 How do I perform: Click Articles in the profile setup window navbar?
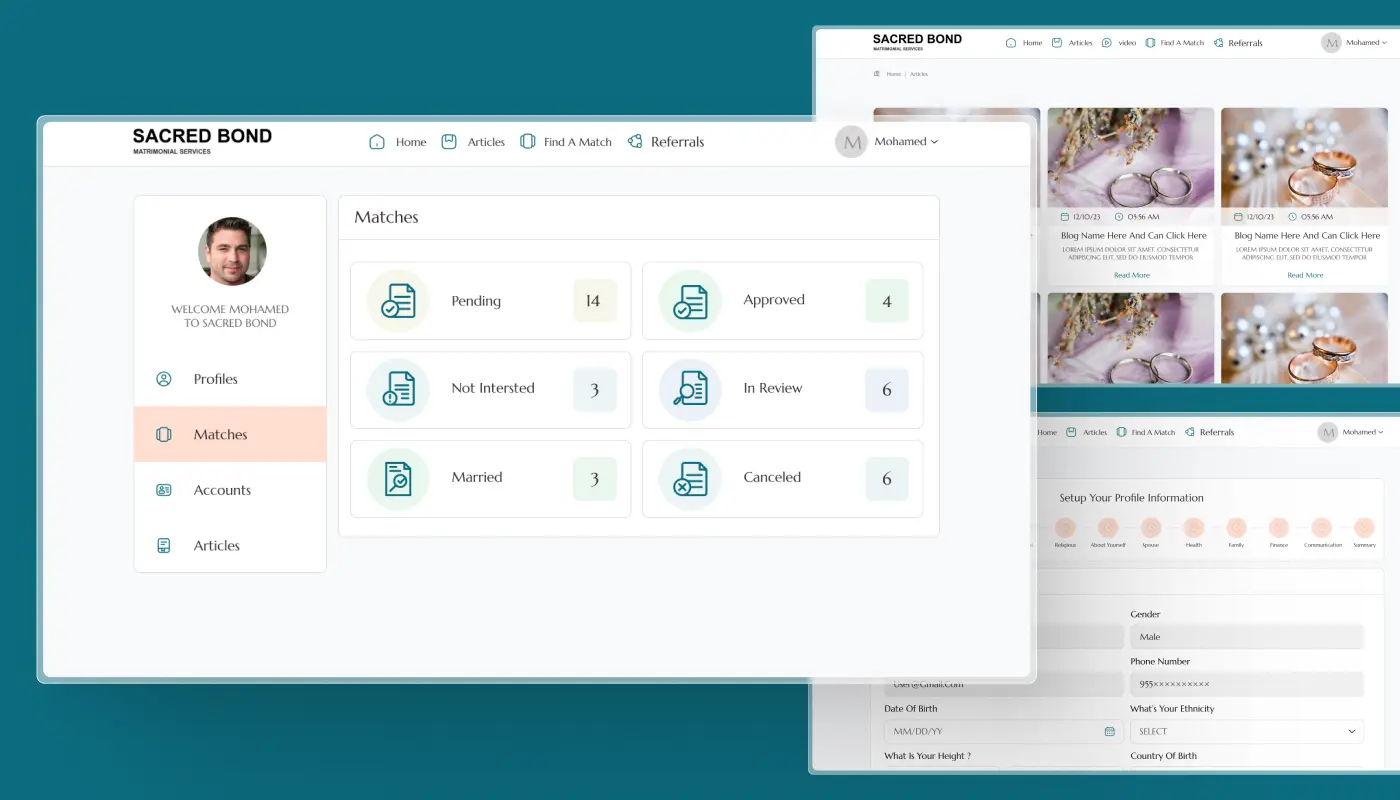[1086, 432]
